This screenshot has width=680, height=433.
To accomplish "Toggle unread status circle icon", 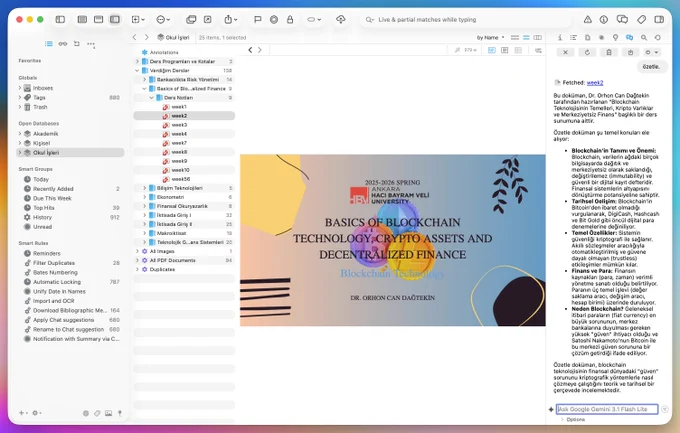I will pyautogui.click(x=274, y=20).
